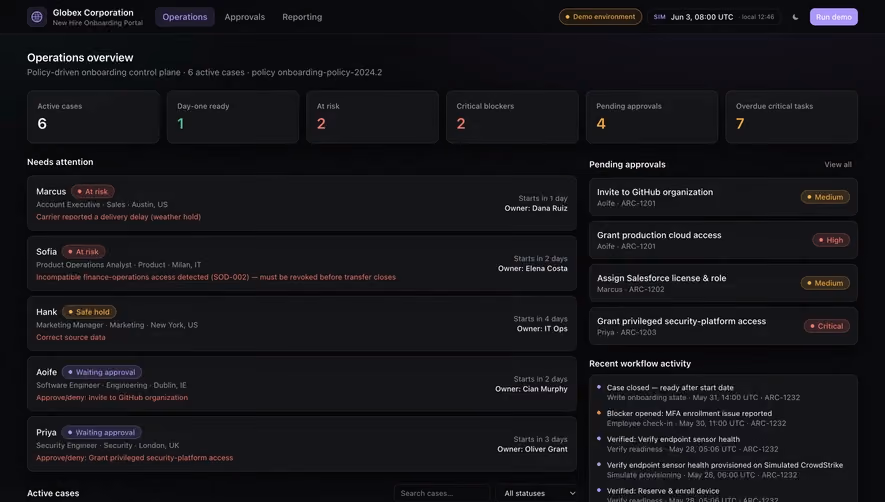This screenshot has width=885, height=502.
Task: Click 'Owner: IT Ops' text
Action: point(542,329)
